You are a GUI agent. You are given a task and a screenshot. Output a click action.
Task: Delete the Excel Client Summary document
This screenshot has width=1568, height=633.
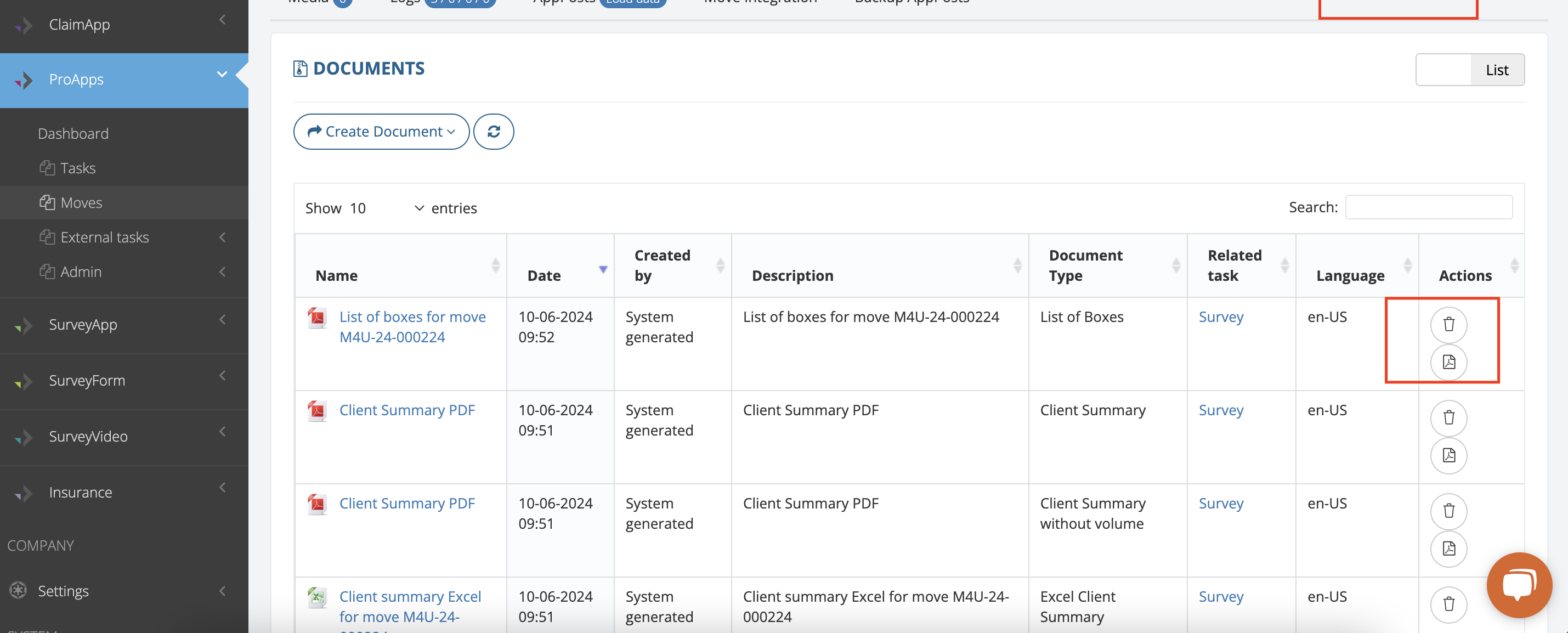point(1448,604)
